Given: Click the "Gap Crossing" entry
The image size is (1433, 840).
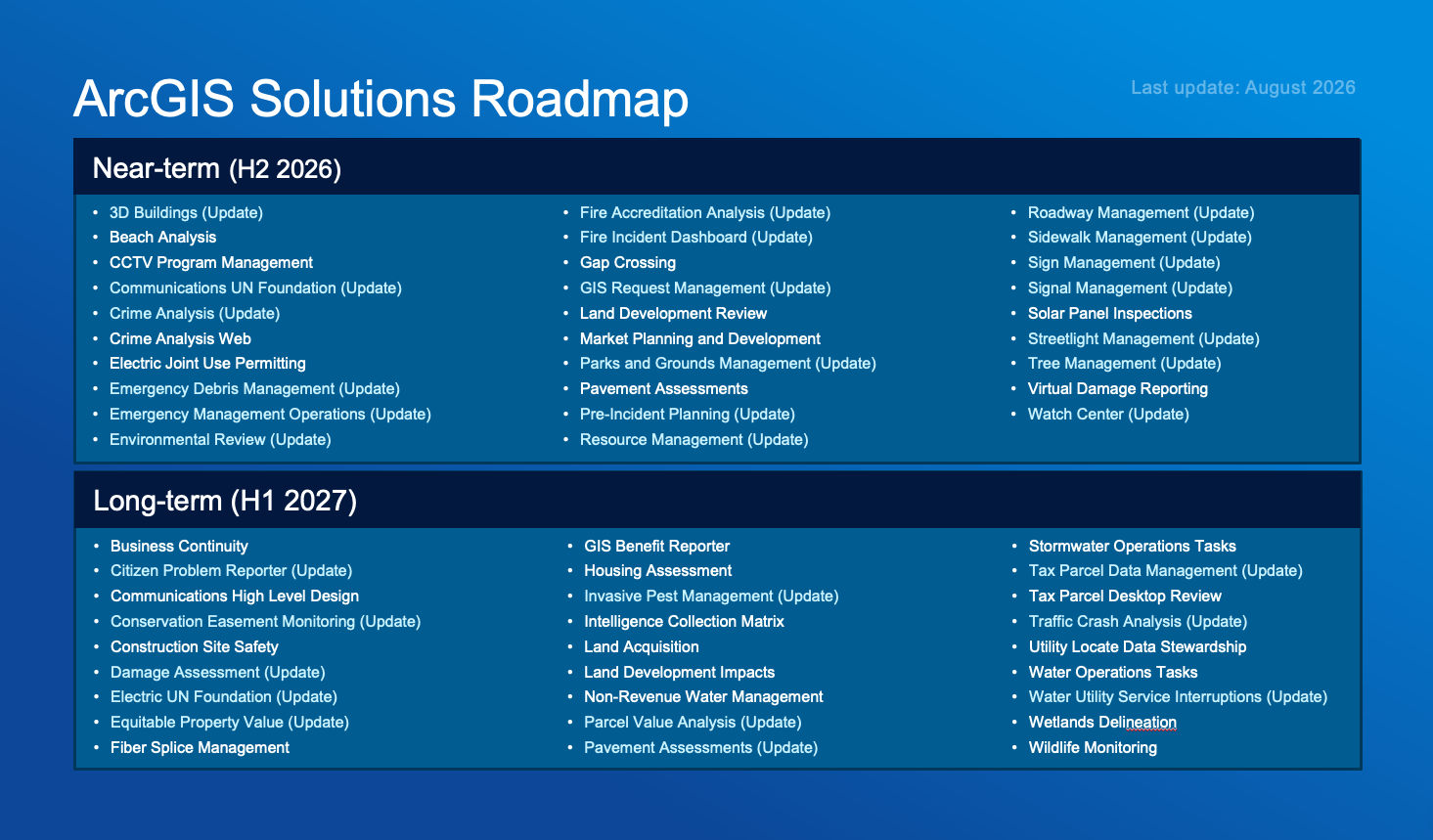Looking at the screenshot, I should click(628, 263).
